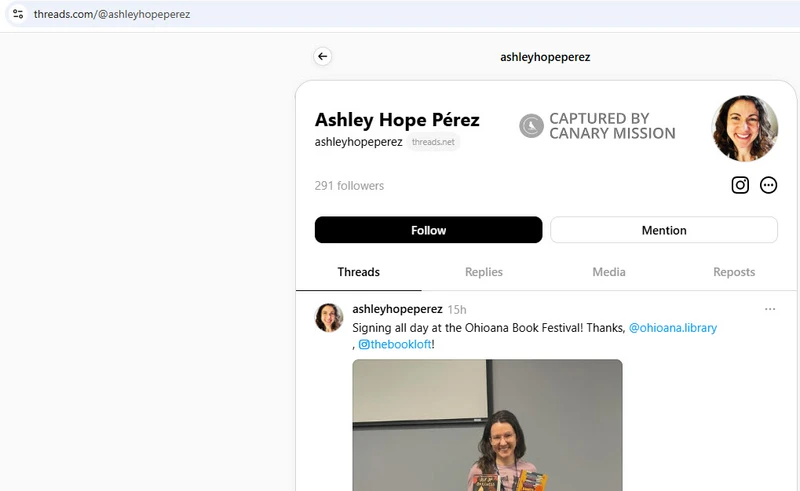This screenshot has height=491, width=800.
Task: Click the threads.com address bar URL
Action: (x=112, y=14)
